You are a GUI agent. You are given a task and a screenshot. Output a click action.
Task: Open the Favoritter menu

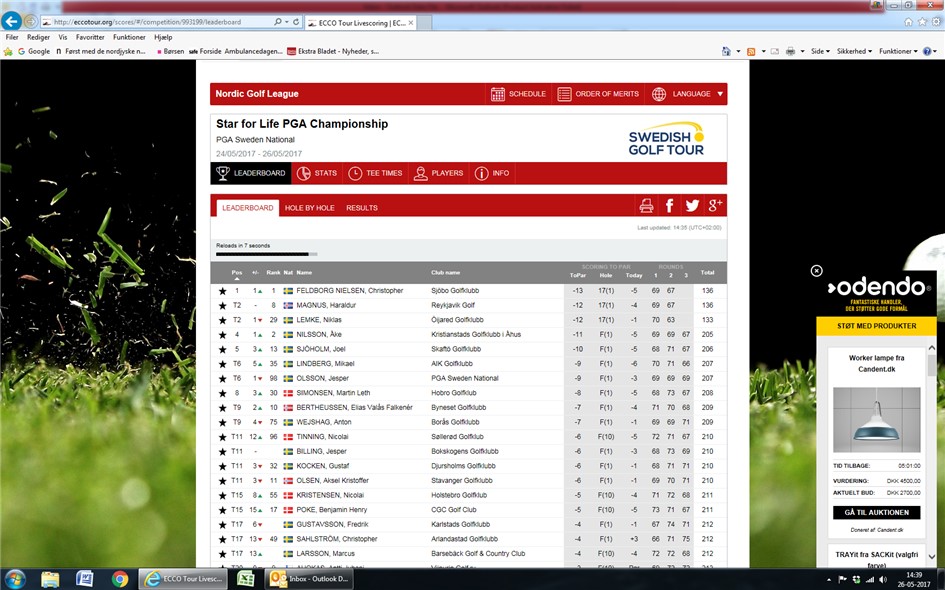(90, 37)
